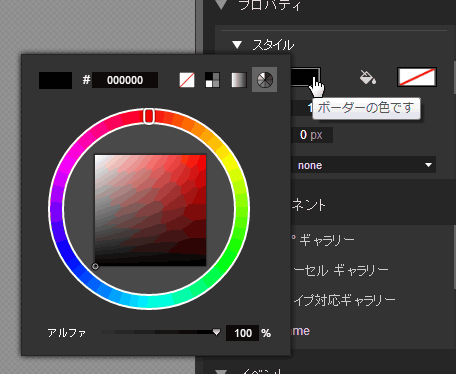Edit the hex color field 000000
The height and width of the screenshot is (374, 456).
click(125, 80)
